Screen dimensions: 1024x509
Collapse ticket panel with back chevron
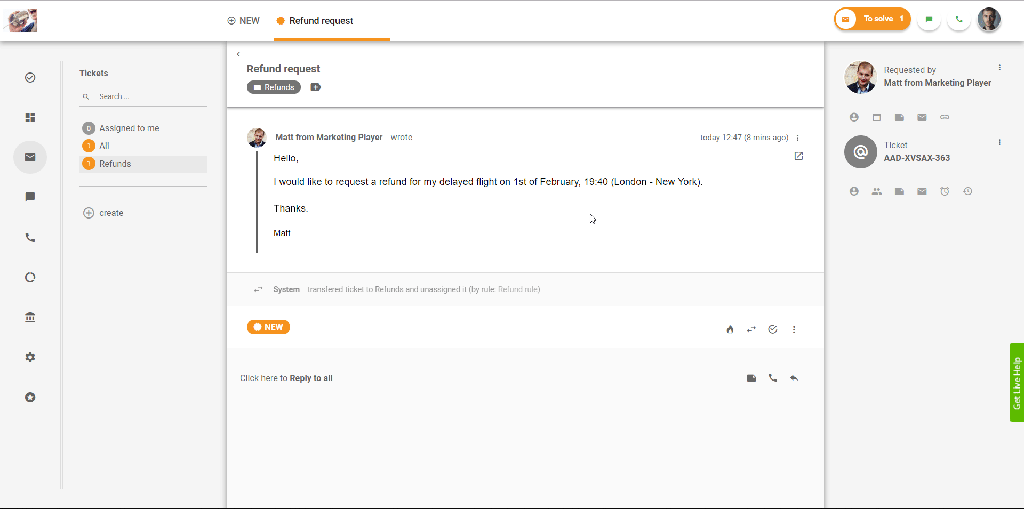click(238, 54)
